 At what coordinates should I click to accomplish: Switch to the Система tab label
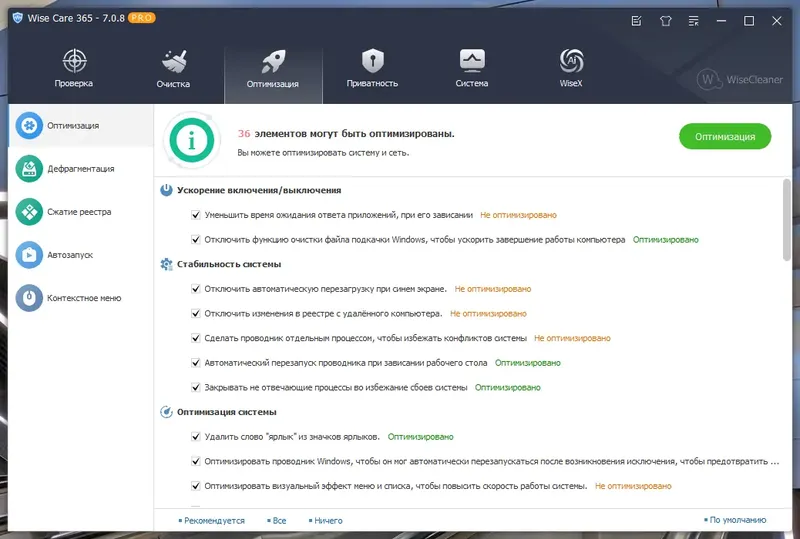[472, 83]
